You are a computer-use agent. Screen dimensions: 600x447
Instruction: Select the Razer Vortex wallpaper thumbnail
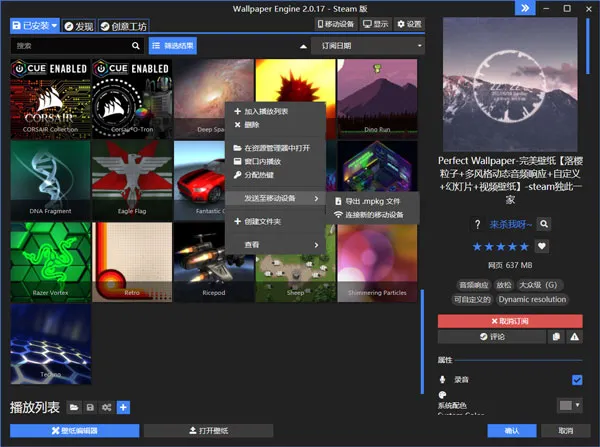point(50,260)
